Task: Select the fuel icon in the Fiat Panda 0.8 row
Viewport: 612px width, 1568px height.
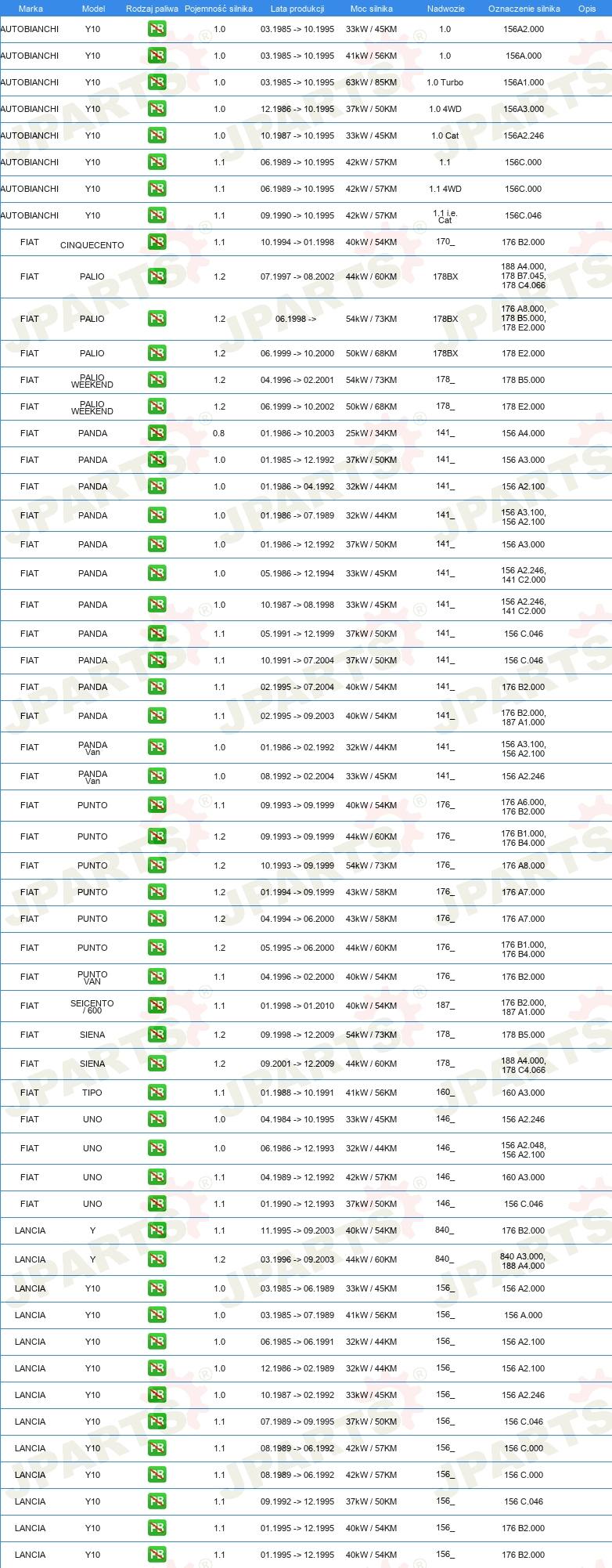Action: tap(157, 433)
